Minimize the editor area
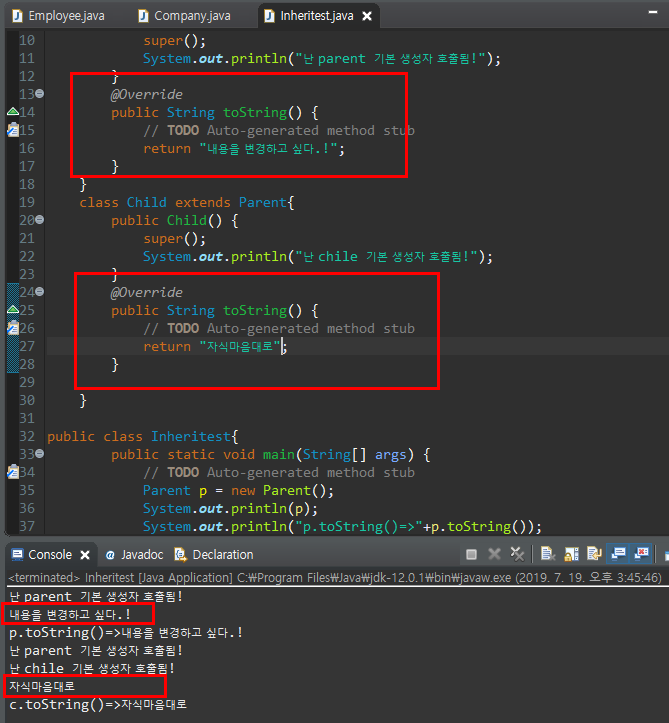Screen dimensions: 669x723 653,12
